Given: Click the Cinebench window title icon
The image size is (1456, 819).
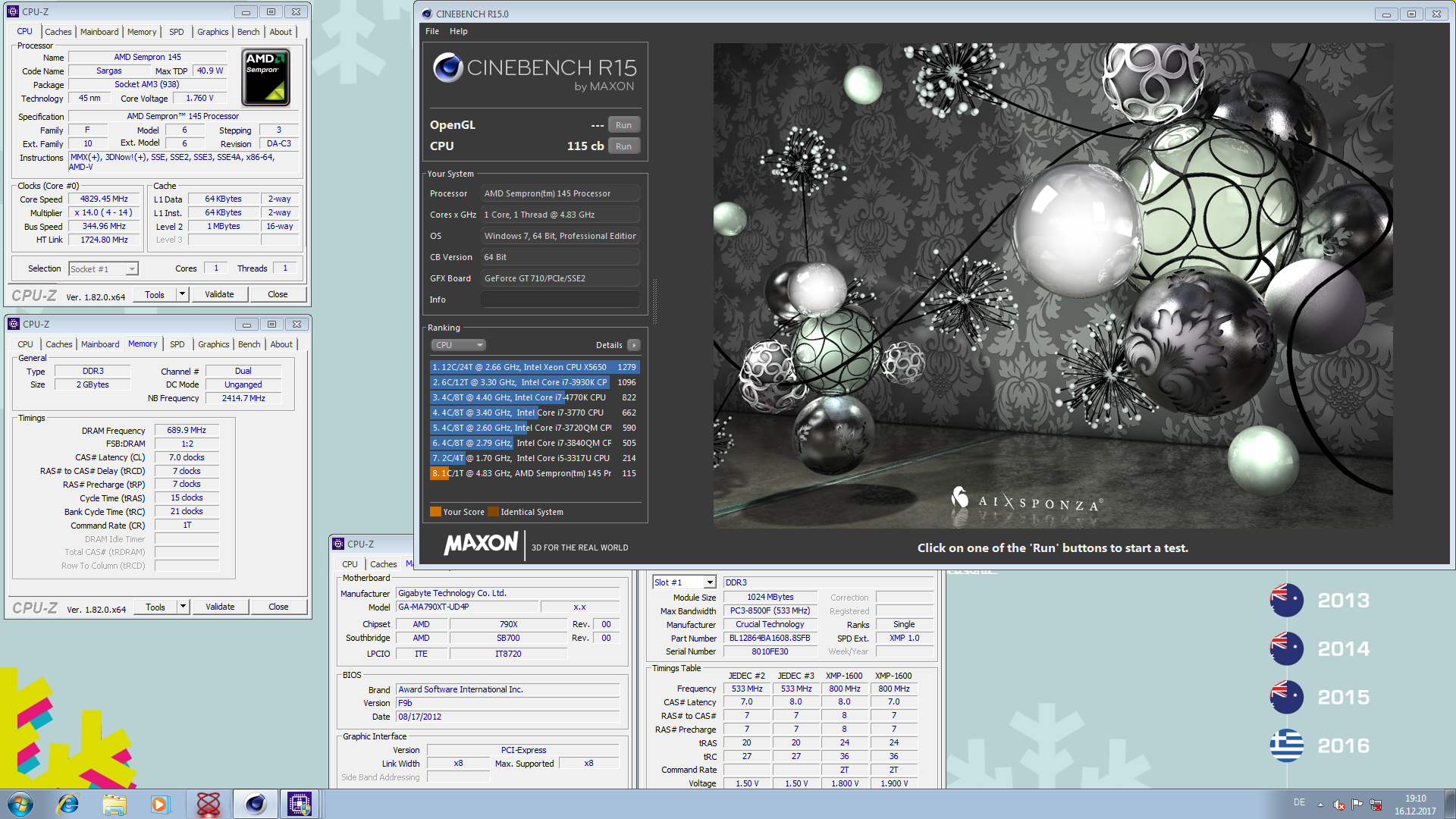Looking at the screenshot, I should [427, 14].
